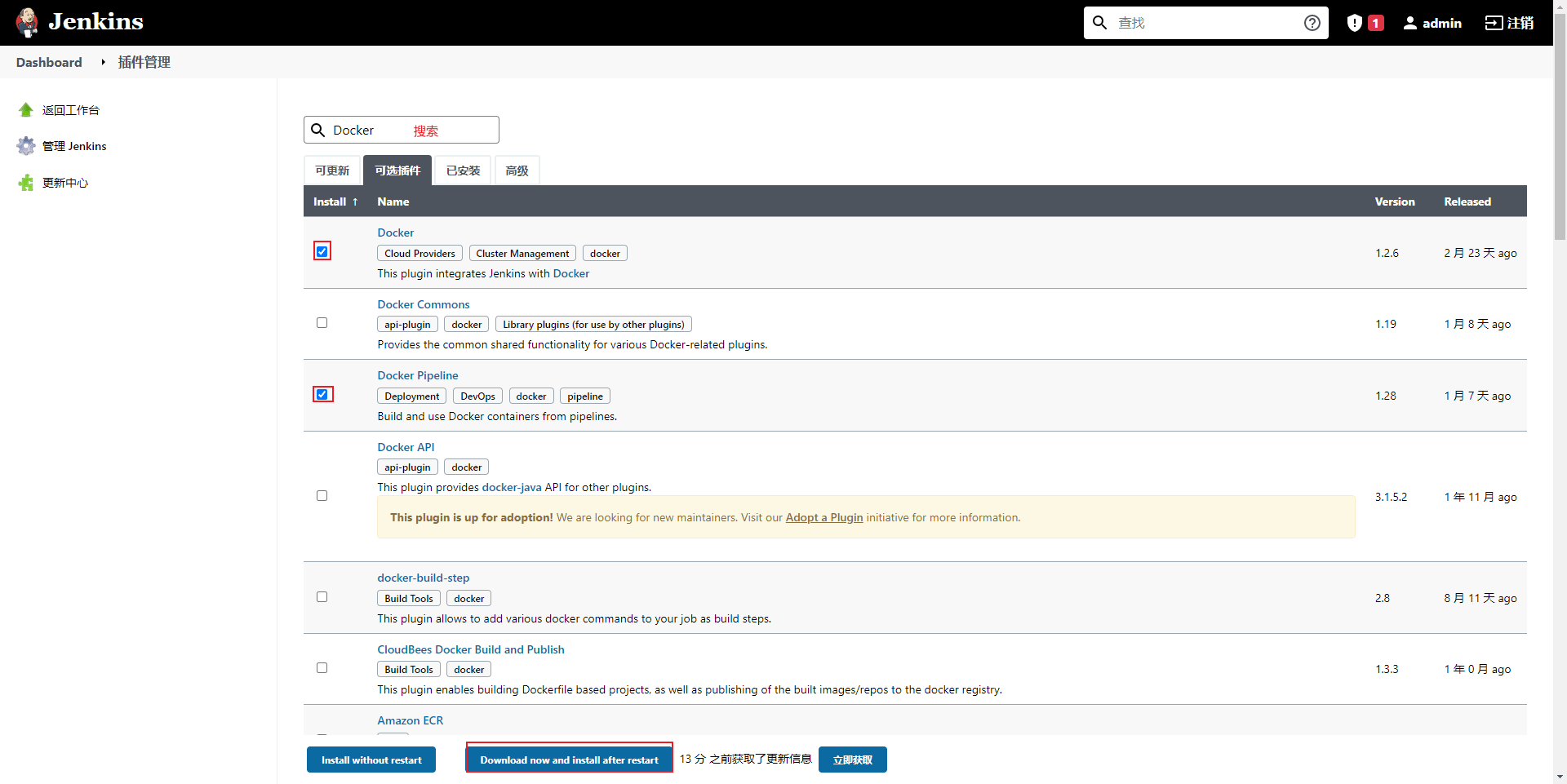
Task: Switch to the 已安装 tab
Action: 463,171
